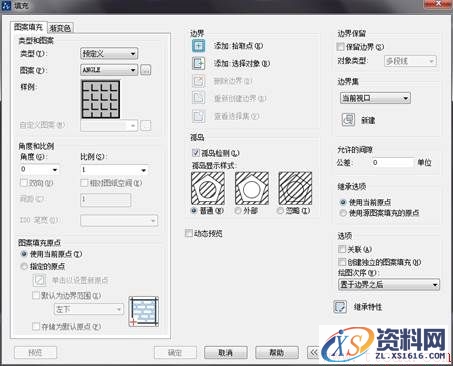The image size is (453, 366).
Task: Click the 查看选择集 icon
Action: tap(198, 116)
